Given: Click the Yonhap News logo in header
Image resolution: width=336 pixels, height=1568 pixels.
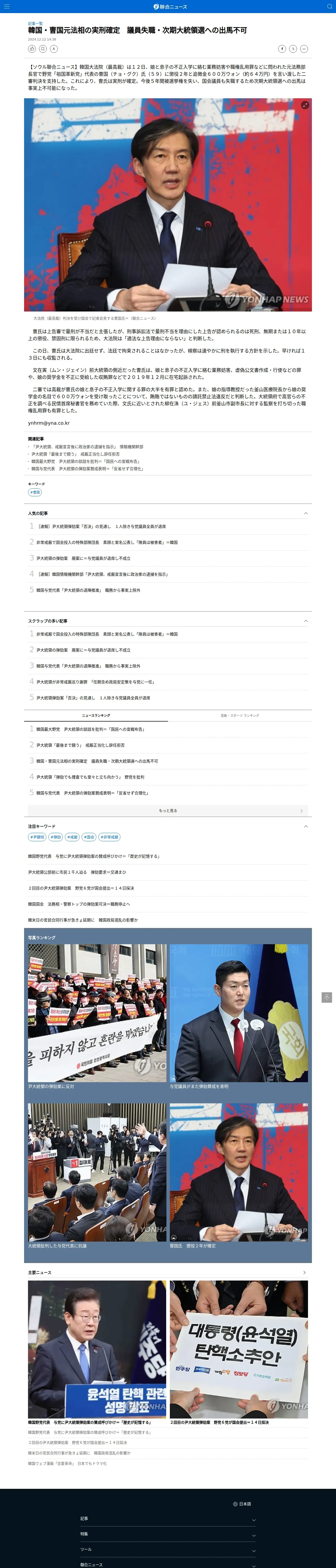Looking at the screenshot, I should tap(170, 7).
